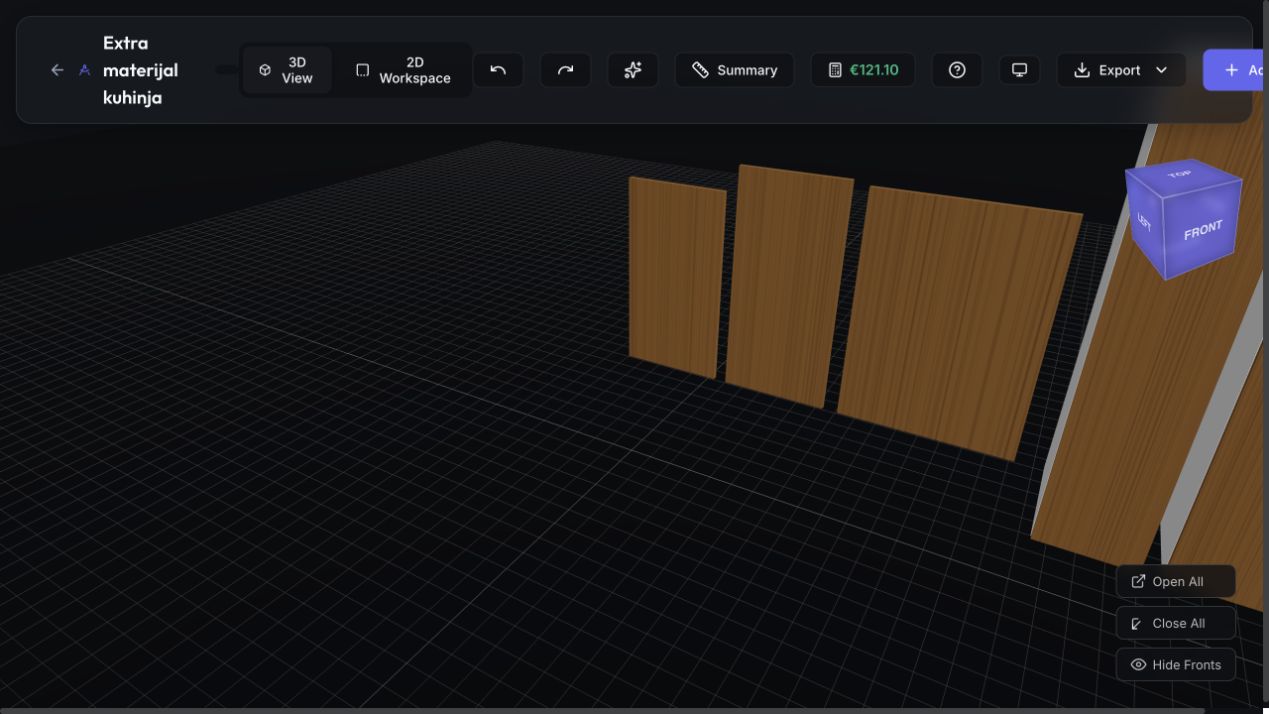Click Open All fronts button

(1176, 581)
